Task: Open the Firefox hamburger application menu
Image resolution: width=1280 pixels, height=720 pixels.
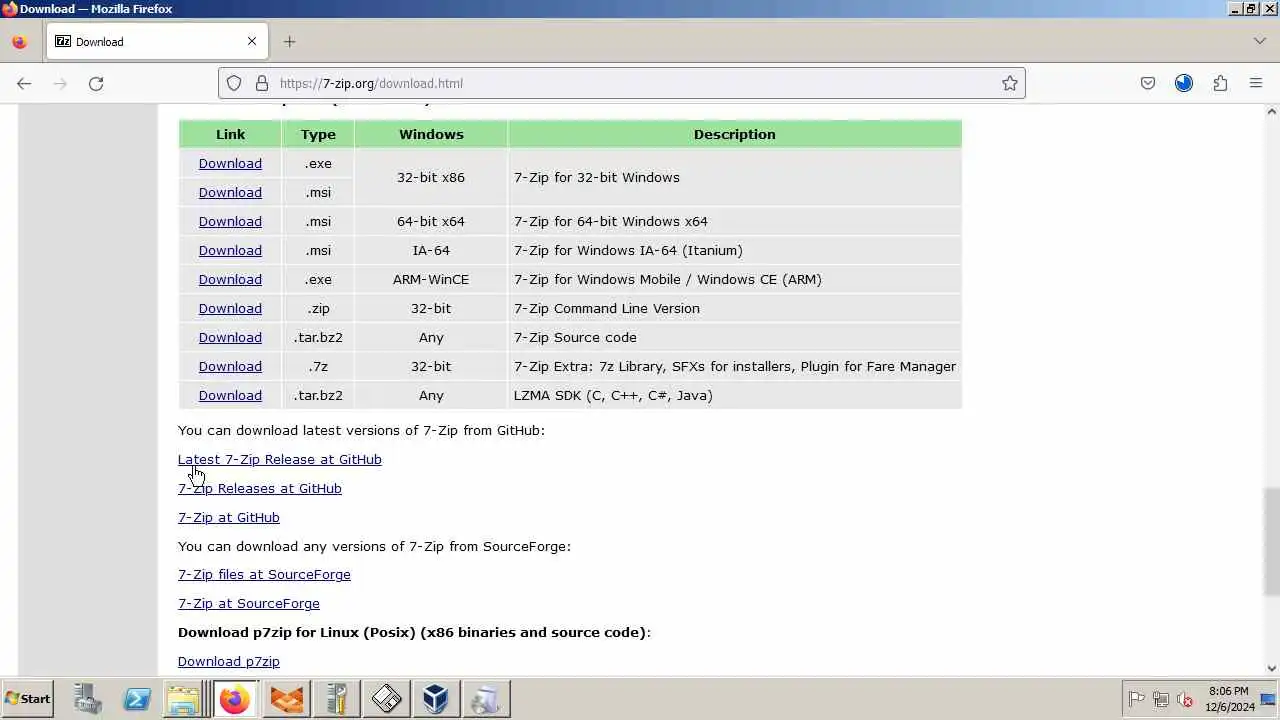Action: pyautogui.click(x=1256, y=84)
